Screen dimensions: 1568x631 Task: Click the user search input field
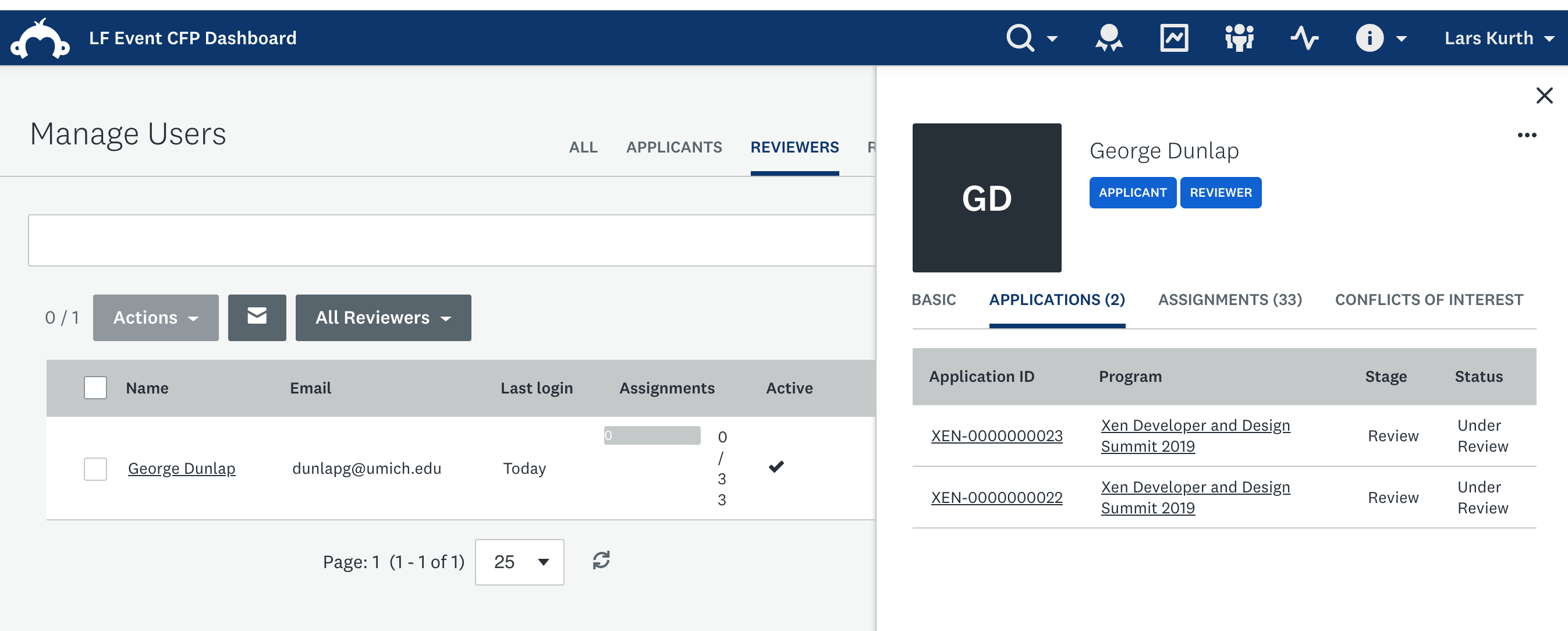point(452,240)
